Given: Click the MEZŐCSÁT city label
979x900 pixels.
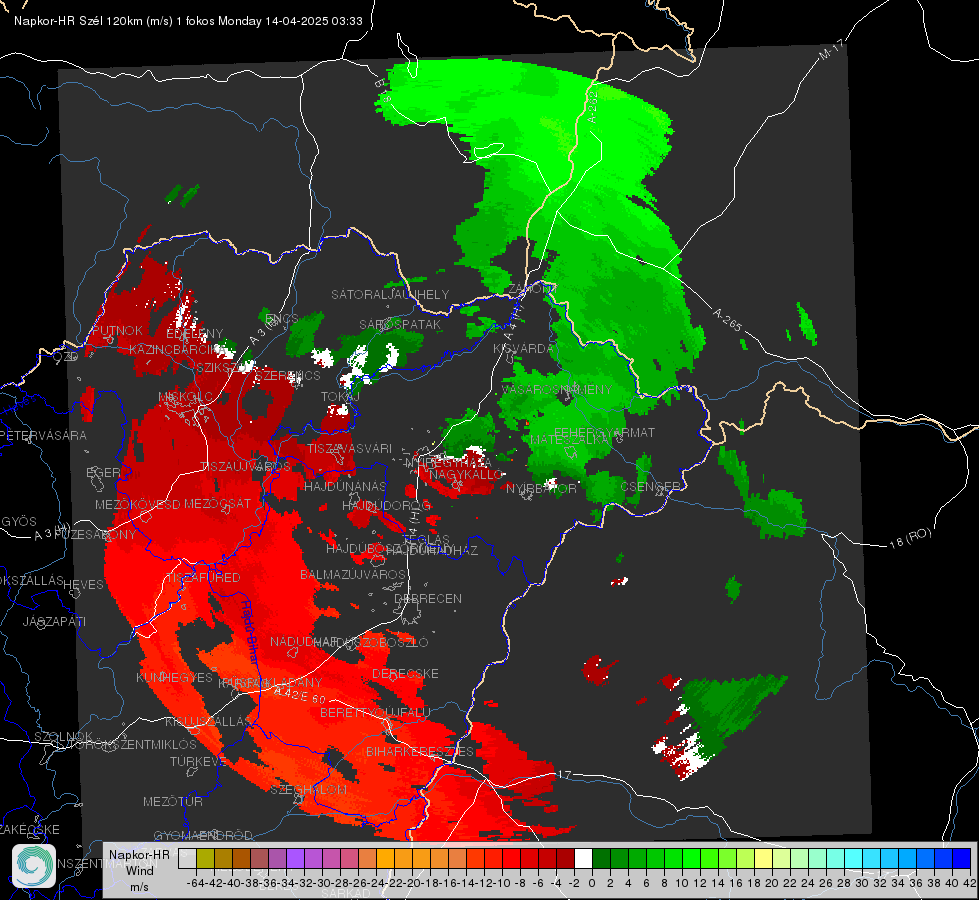Looking at the screenshot, I should (217, 503).
